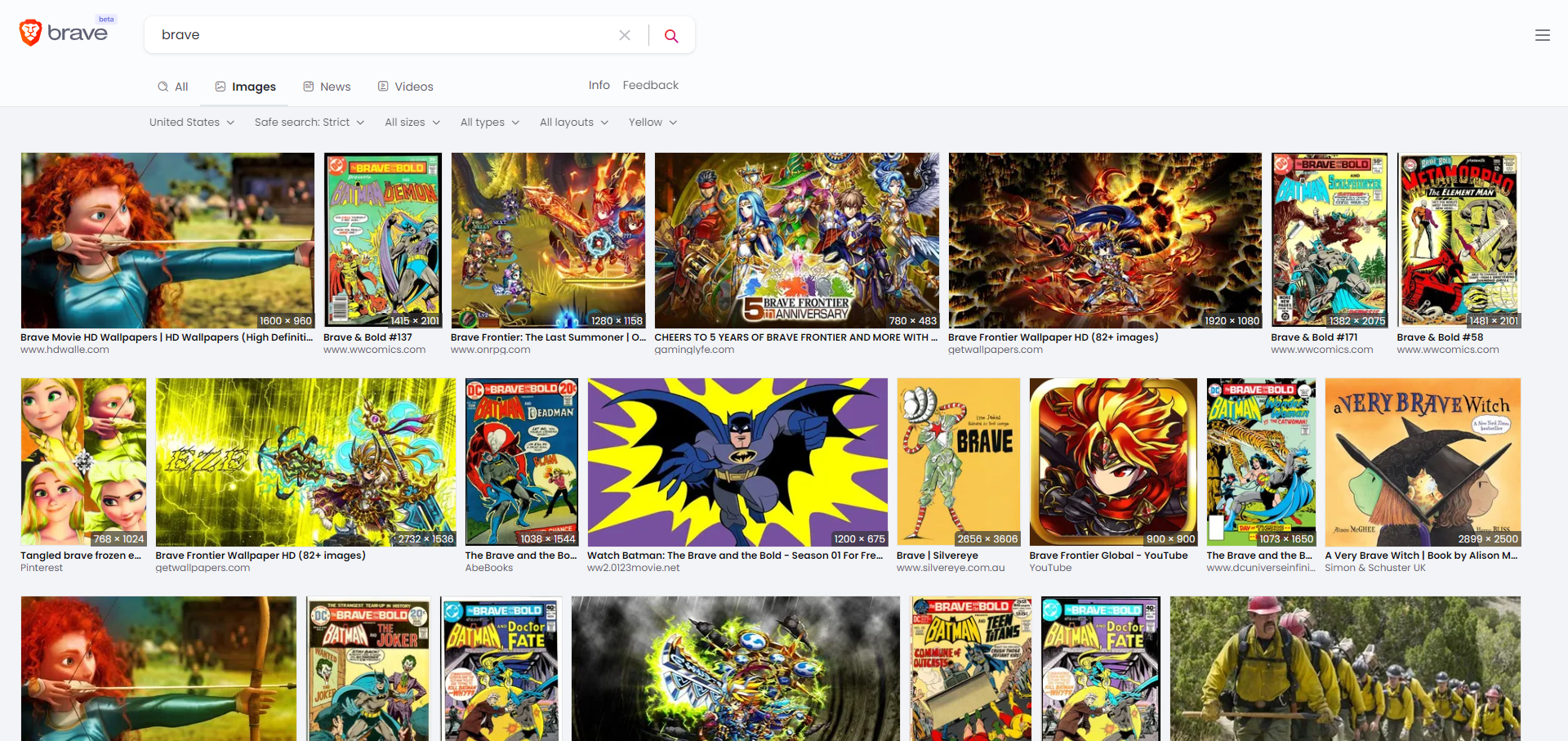The width and height of the screenshot is (1568, 741).
Task: Open the Batman purple and yellow thumbnail
Action: pos(737,462)
